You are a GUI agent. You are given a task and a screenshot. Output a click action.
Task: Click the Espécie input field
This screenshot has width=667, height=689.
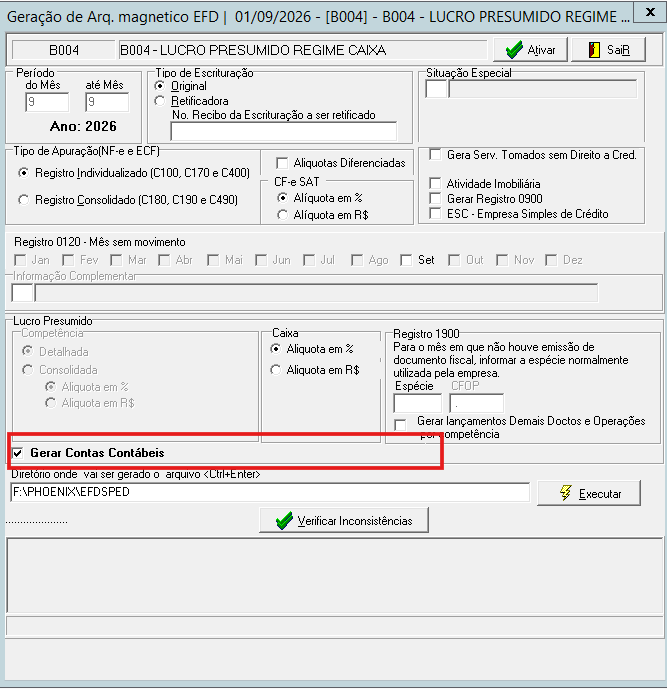(417, 403)
